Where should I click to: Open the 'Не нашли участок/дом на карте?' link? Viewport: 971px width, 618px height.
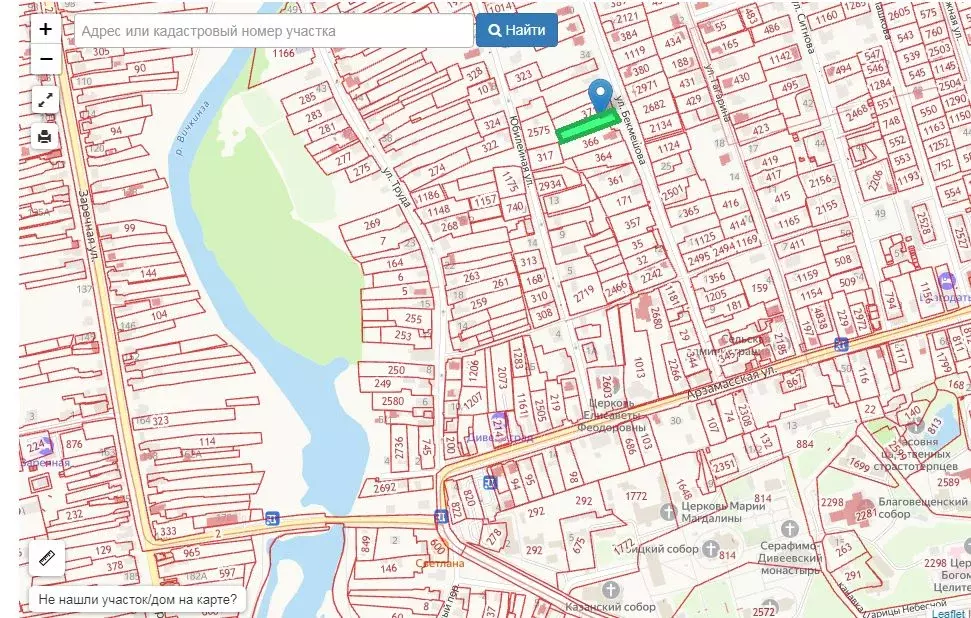(x=138, y=600)
